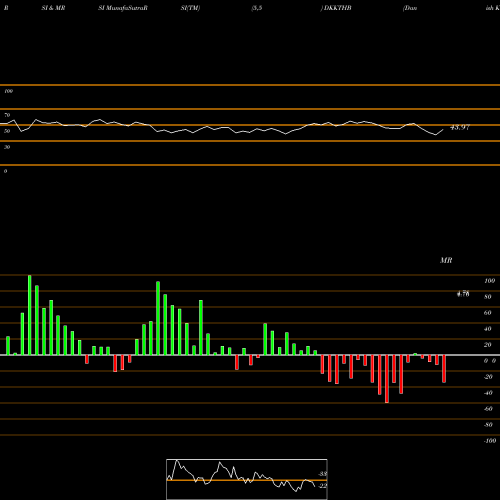Click the '60' label on MR axis
Image resolution: width=500 pixels, height=500 pixels.
488,313
